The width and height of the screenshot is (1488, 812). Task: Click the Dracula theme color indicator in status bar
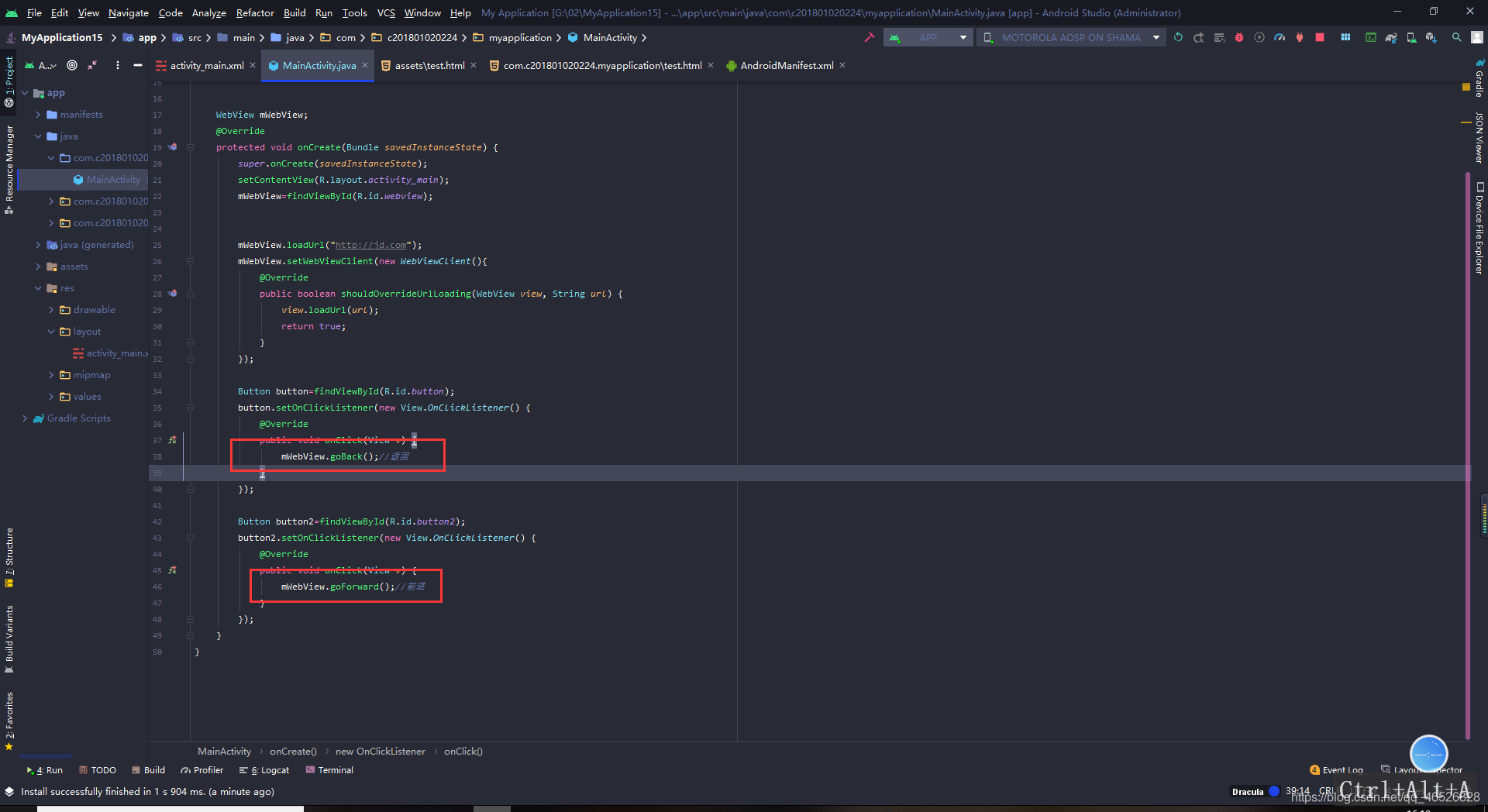pos(1274,791)
